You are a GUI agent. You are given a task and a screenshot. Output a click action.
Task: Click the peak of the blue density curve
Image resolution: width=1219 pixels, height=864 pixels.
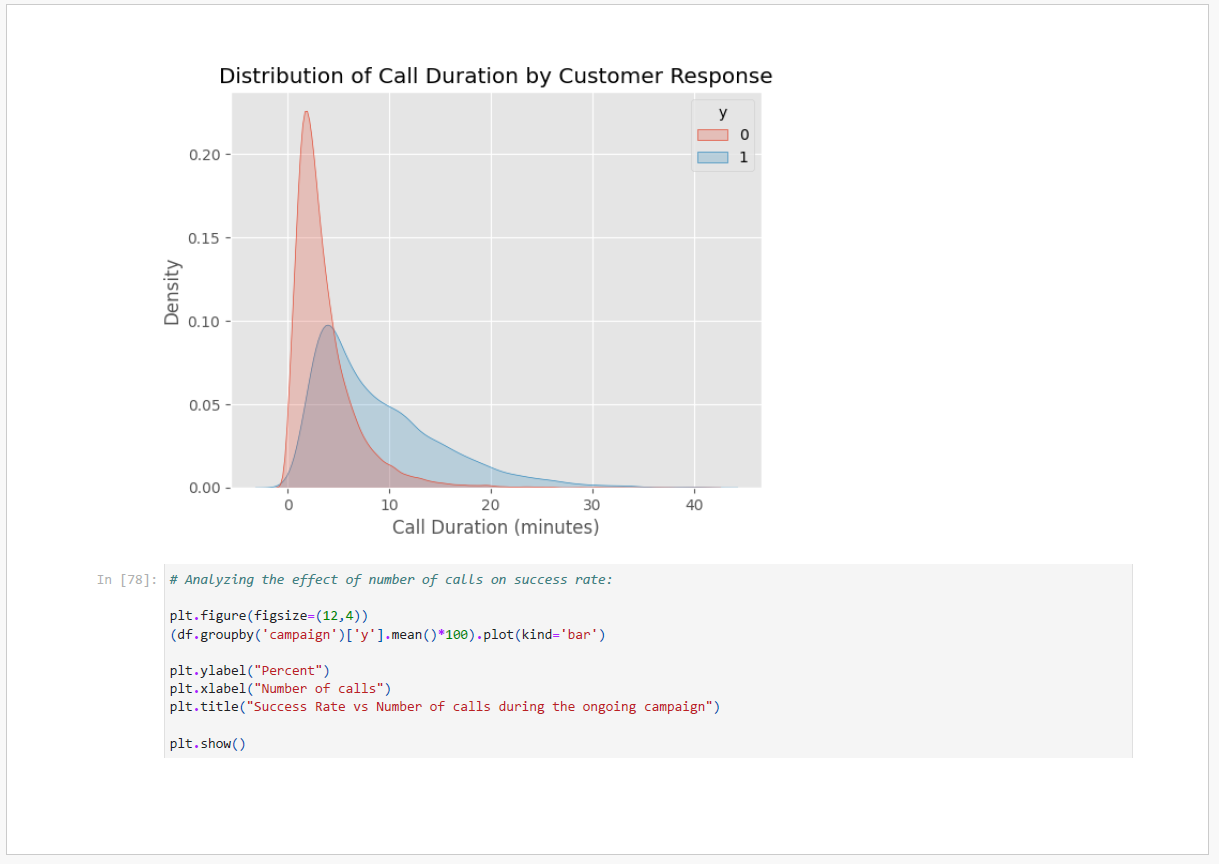point(328,327)
